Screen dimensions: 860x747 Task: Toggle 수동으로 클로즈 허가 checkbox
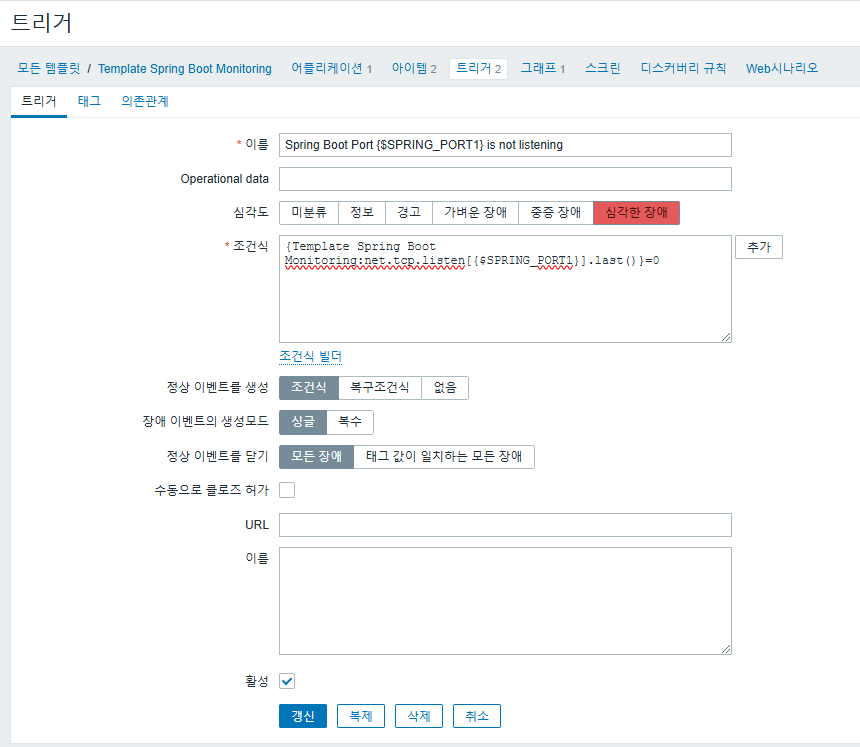tap(287, 490)
